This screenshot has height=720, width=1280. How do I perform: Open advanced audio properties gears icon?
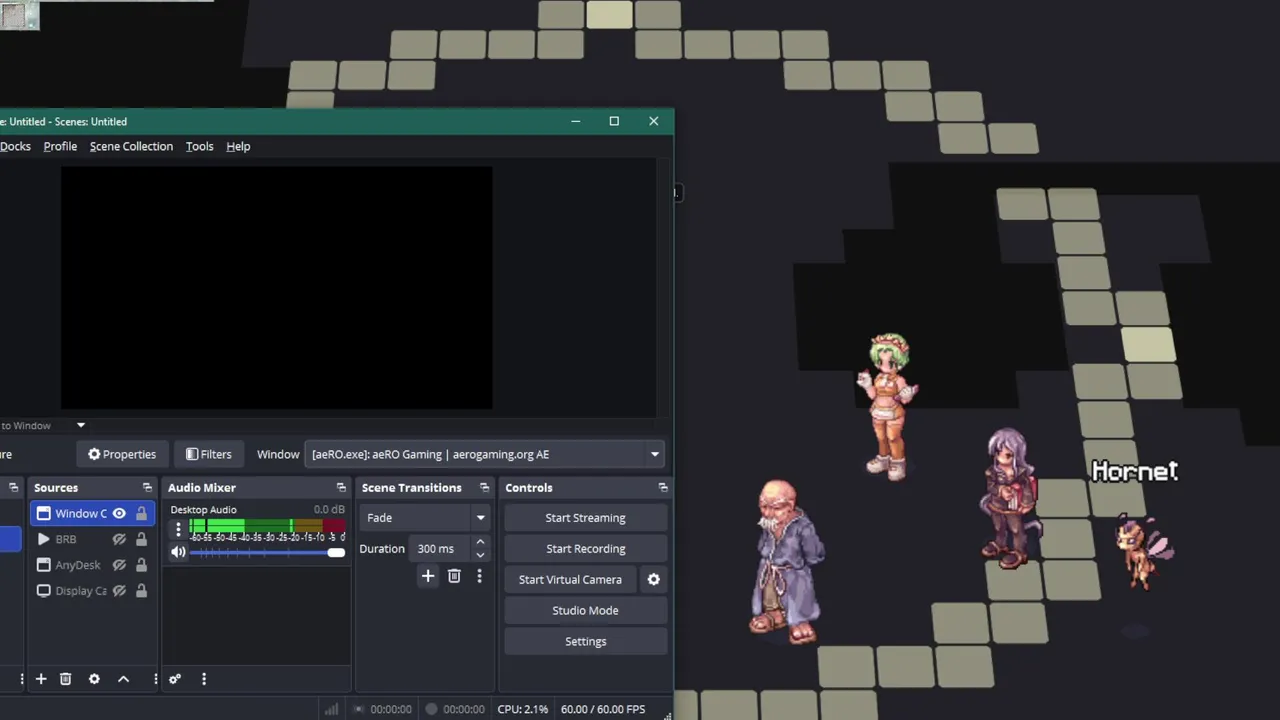point(175,679)
